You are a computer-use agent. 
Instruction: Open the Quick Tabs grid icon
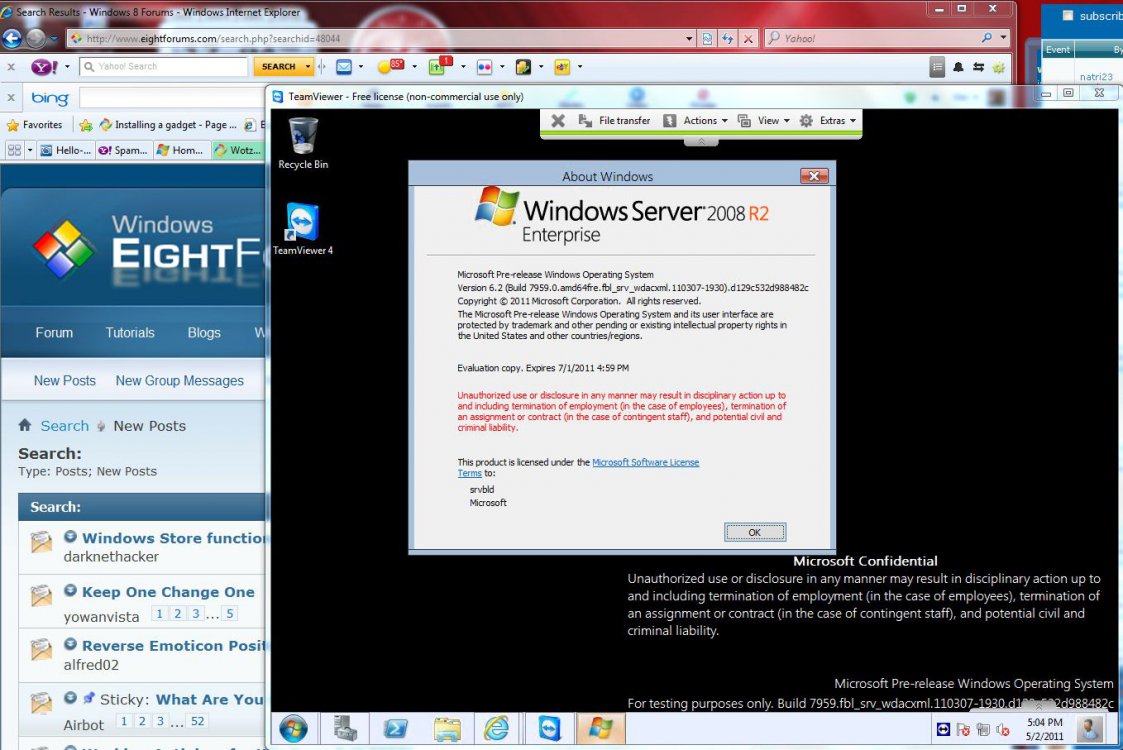[14, 150]
